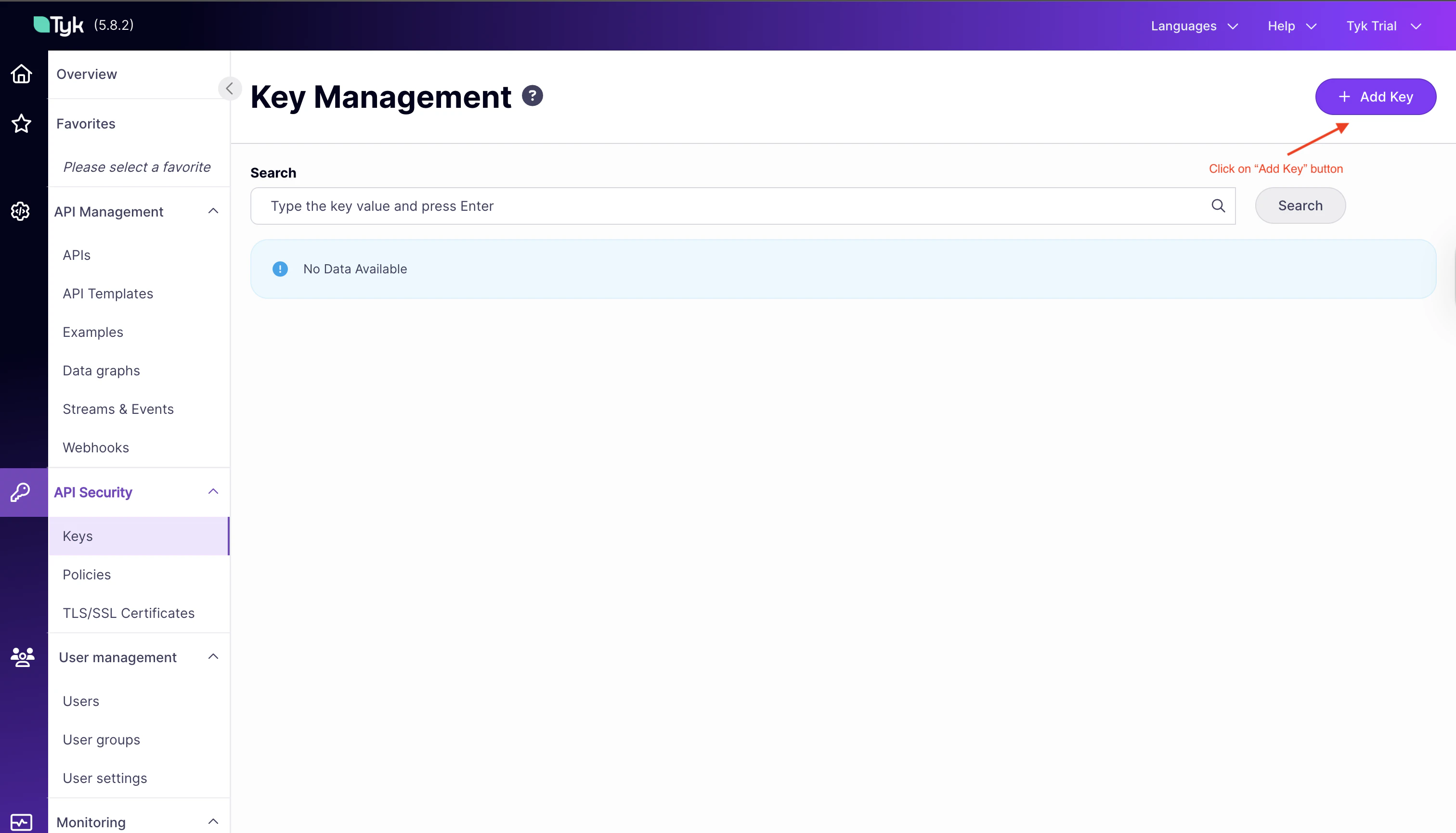
Task: Click the Add Key button
Action: (1375, 97)
